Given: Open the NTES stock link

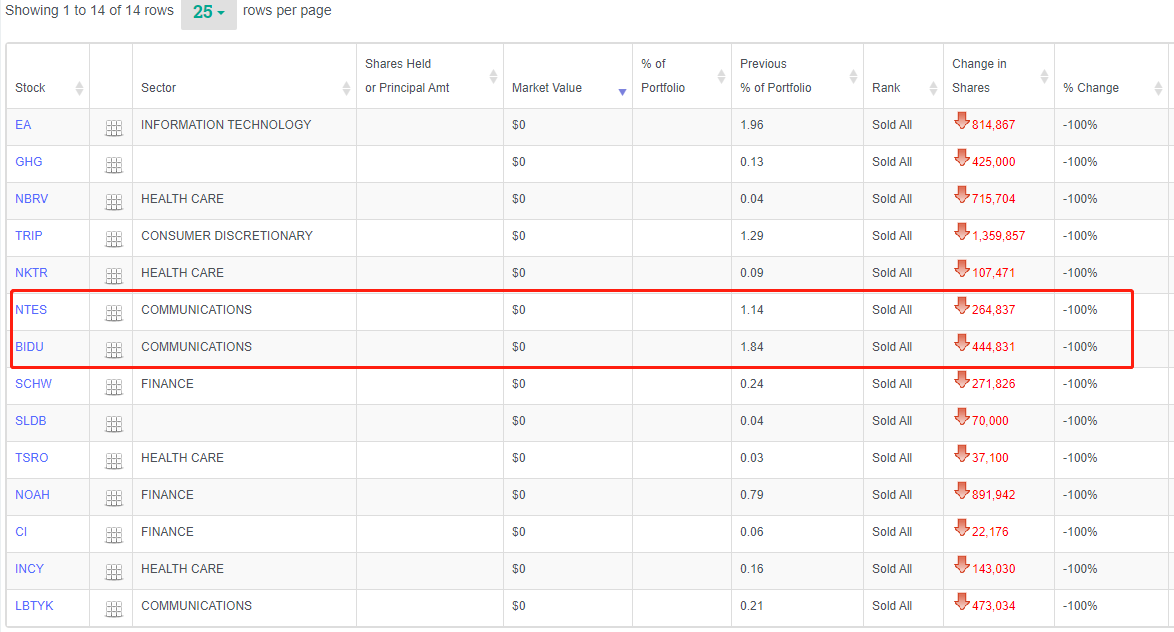Looking at the screenshot, I should tap(31, 310).
